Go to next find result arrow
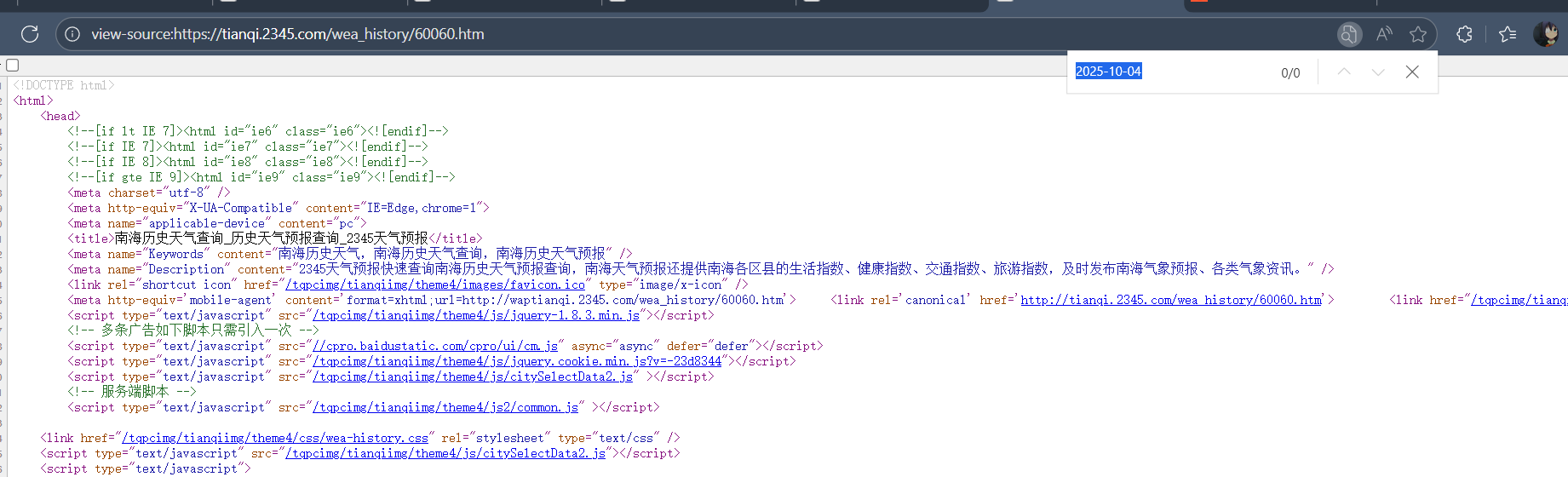The height and width of the screenshot is (477, 1568). coord(1378,72)
